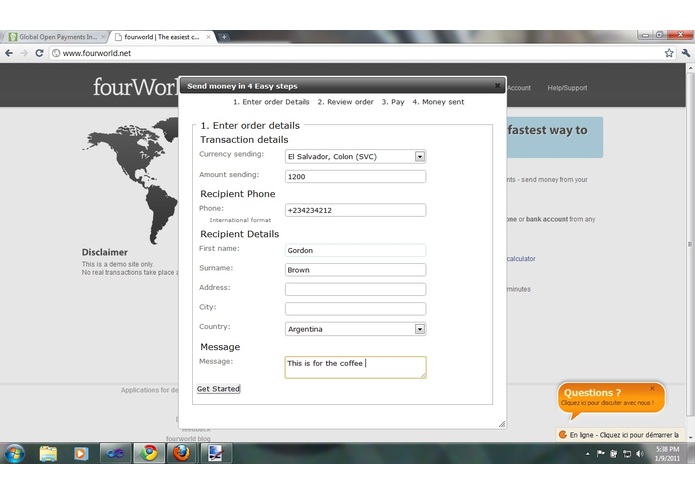The width and height of the screenshot is (695, 494).
Task: Open Chrome from the taskbar
Action: tap(149, 454)
